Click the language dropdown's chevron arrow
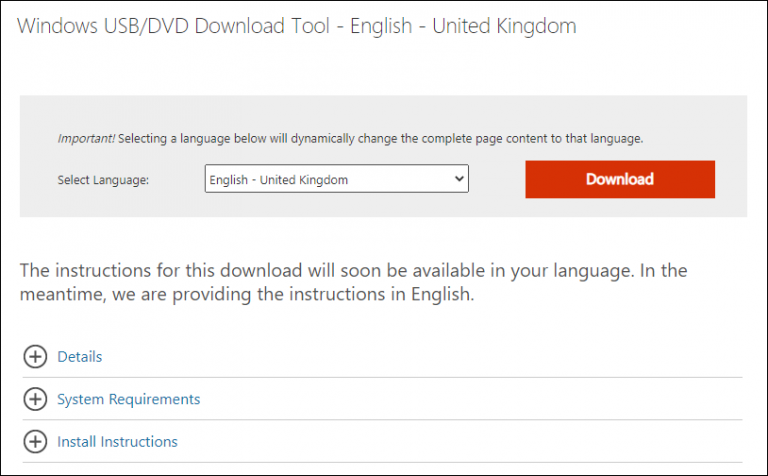768x476 pixels. (460, 180)
